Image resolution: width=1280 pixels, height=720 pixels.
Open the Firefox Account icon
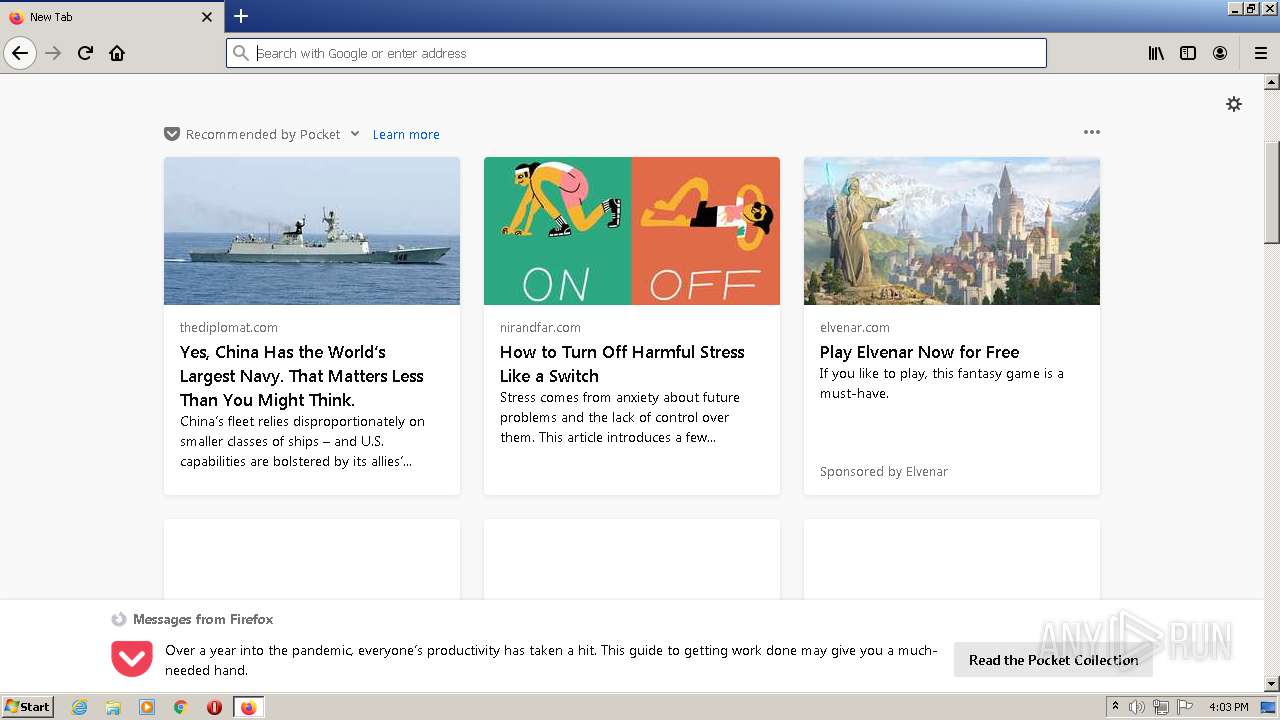coord(1220,53)
